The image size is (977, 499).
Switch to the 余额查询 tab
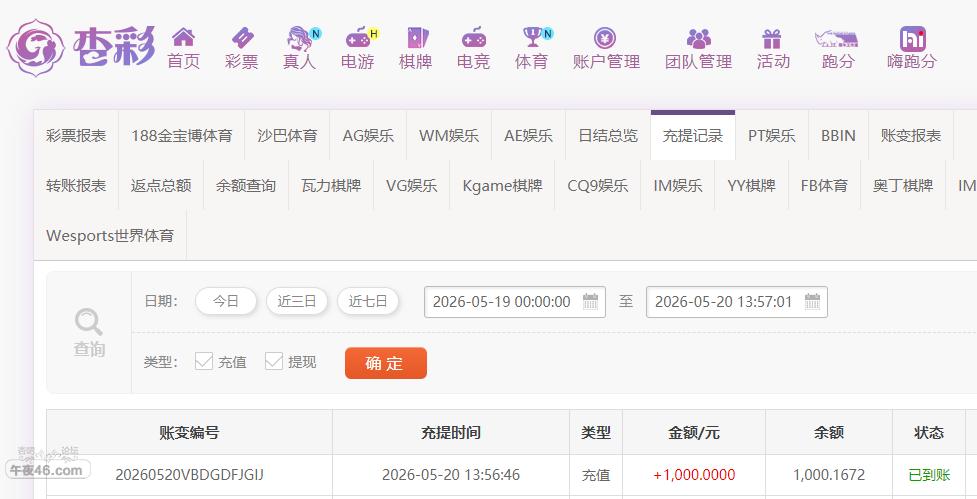coord(245,185)
